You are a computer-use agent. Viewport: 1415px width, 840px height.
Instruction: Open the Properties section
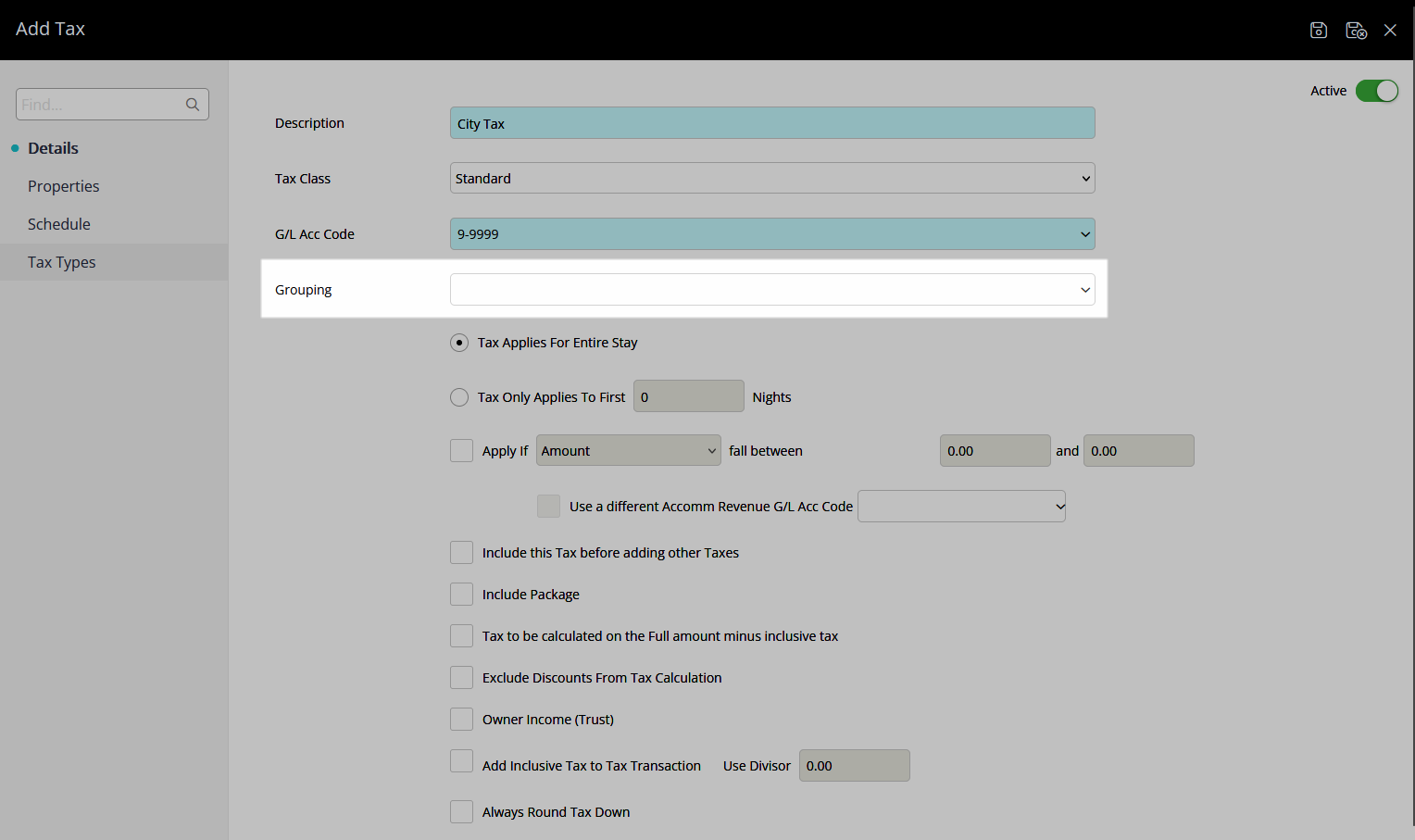click(63, 186)
